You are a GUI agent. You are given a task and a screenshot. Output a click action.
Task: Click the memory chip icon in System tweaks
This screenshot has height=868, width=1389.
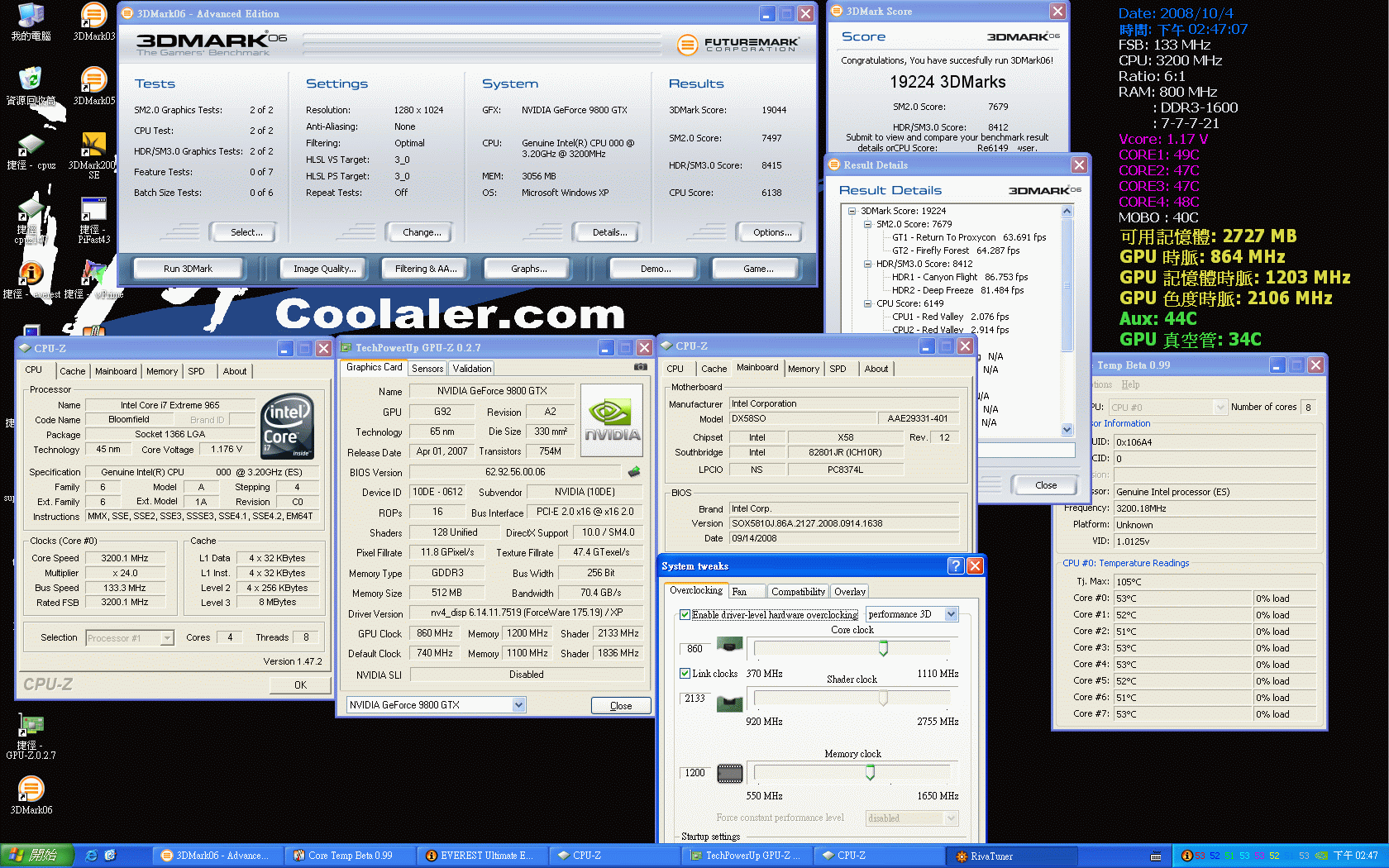coord(729,774)
